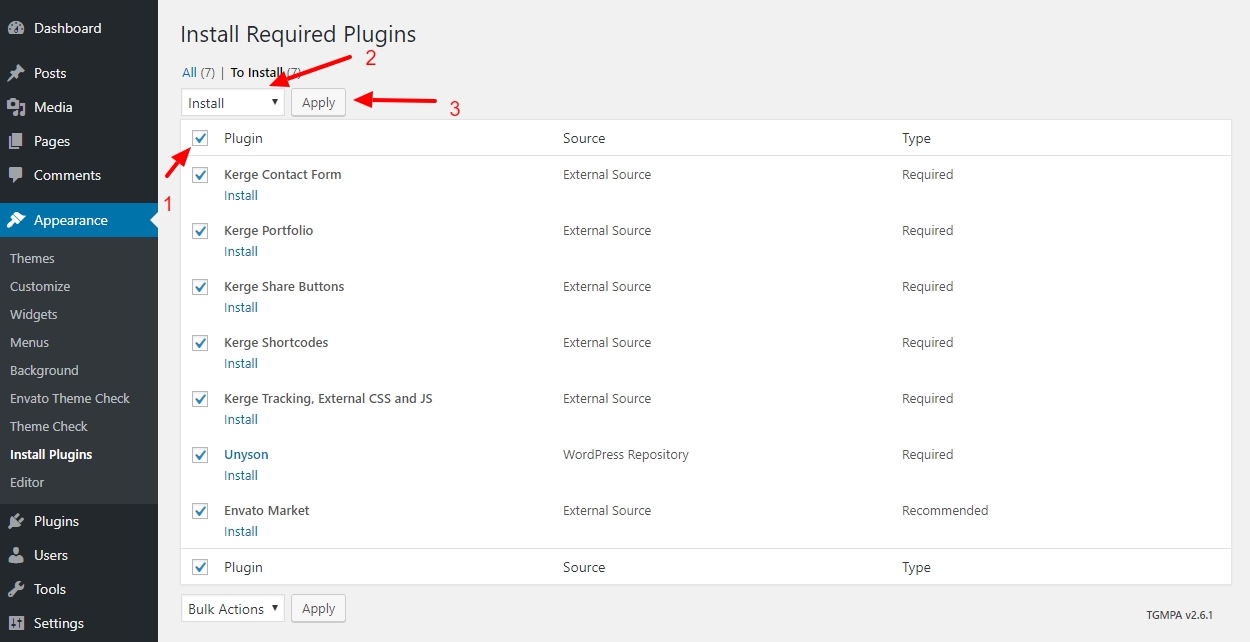Click the Tools wrench icon
The height and width of the screenshot is (642, 1250).
point(16,589)
